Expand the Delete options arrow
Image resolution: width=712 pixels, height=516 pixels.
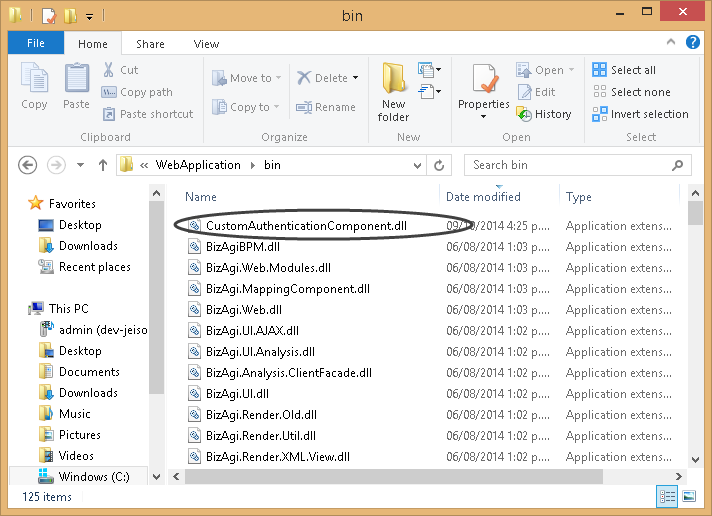tap(356, 78)
